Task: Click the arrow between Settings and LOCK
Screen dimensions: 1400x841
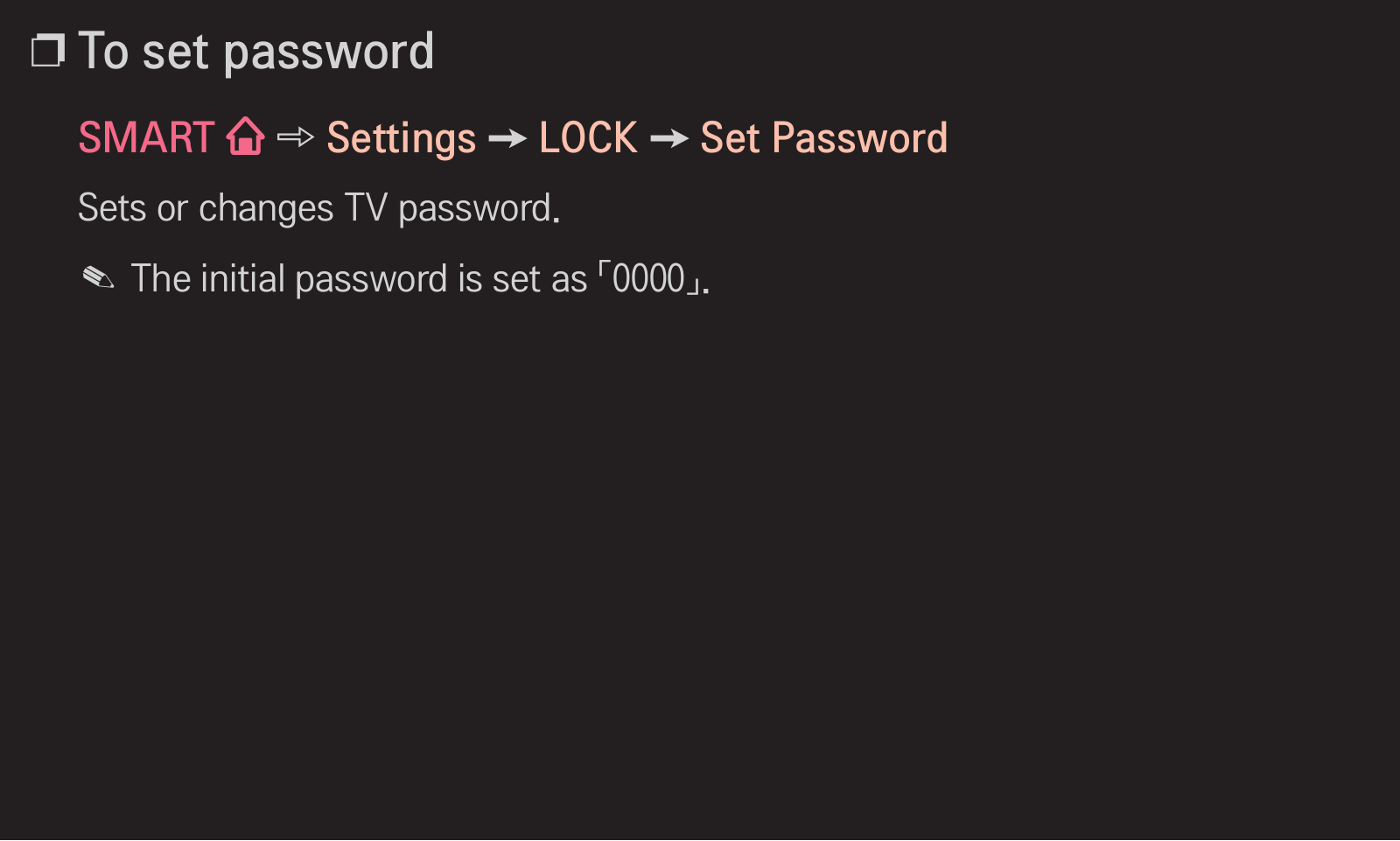Action: [507, 138]
